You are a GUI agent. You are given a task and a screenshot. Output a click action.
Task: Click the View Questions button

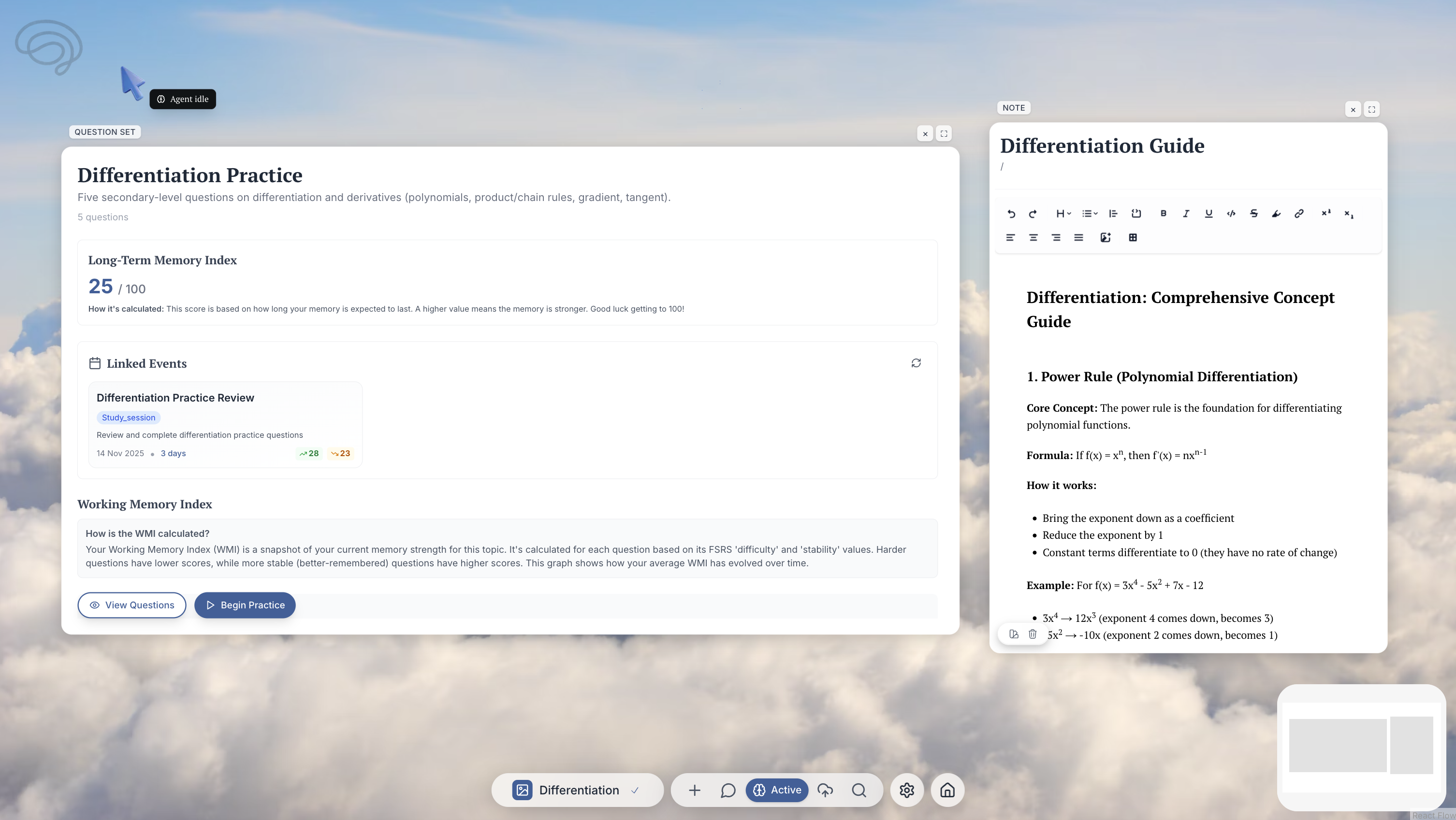(131, 605)
